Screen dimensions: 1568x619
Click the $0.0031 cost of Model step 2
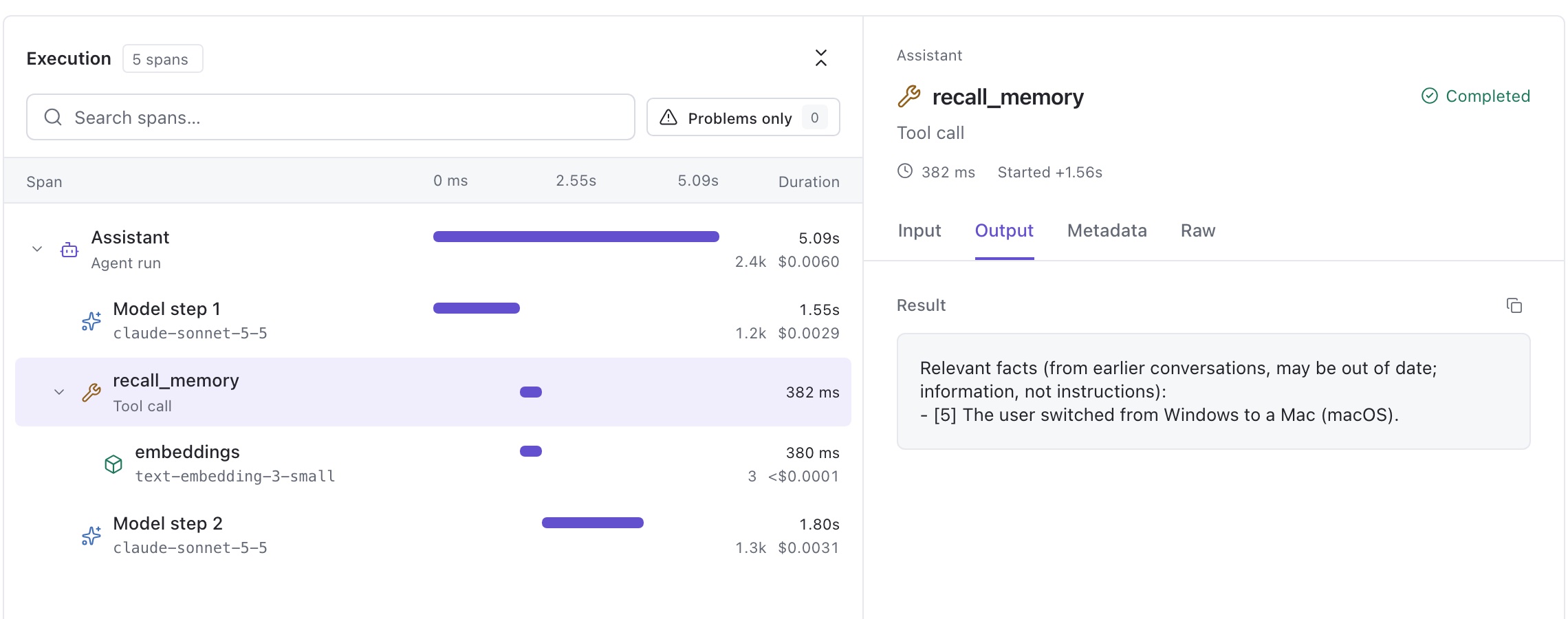coord(809,547)
